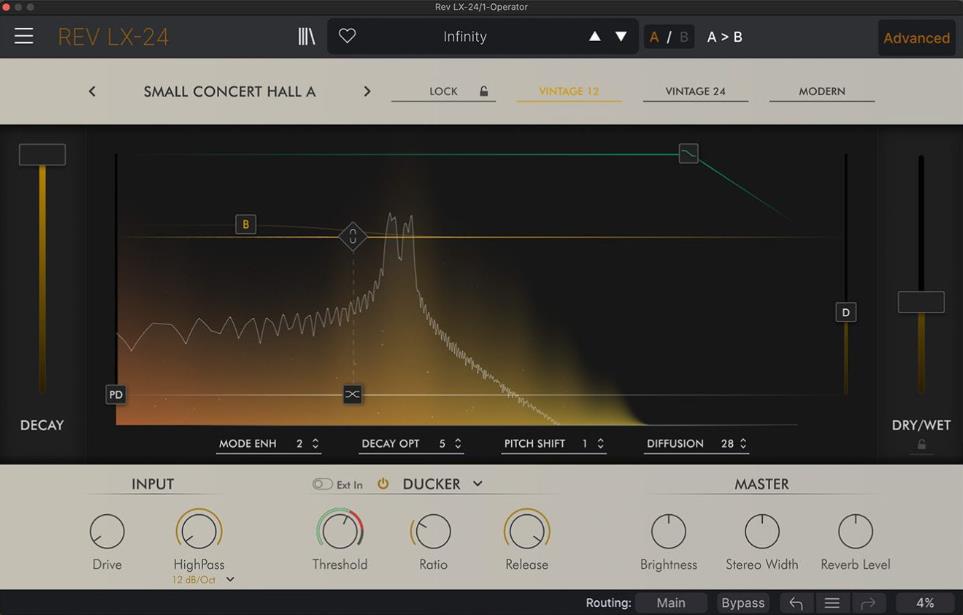The image size is (963, 615).
Task: Click the Stereo Width knob
Action: coord(762,531)
